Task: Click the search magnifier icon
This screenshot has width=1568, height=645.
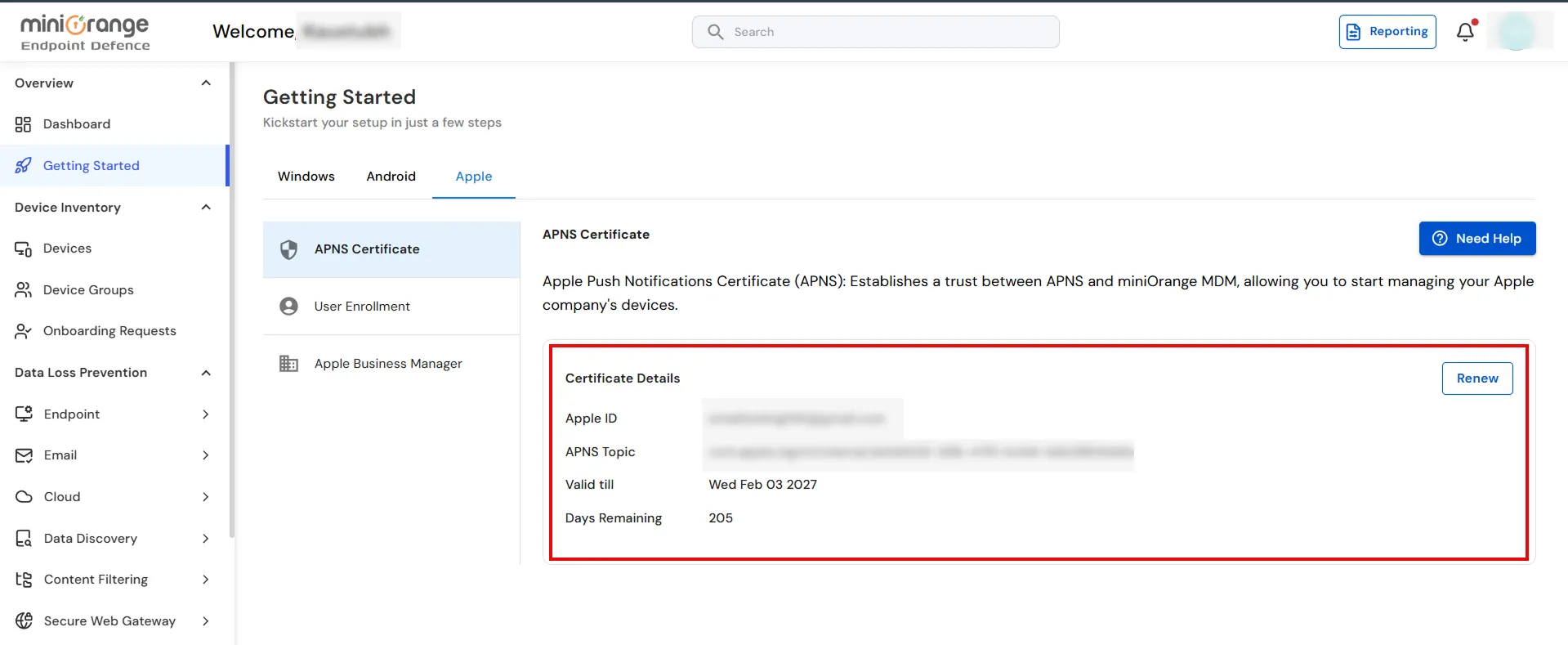Action: point(716,32)
